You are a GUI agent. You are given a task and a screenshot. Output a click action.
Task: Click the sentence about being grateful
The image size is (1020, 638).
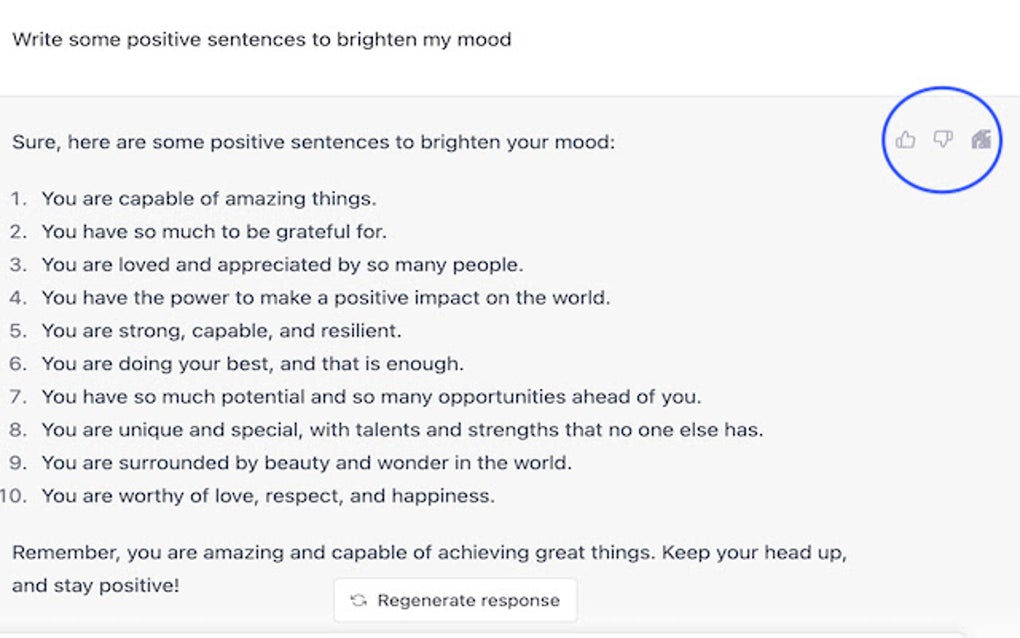pyautogui.click(x=214, y=232)
